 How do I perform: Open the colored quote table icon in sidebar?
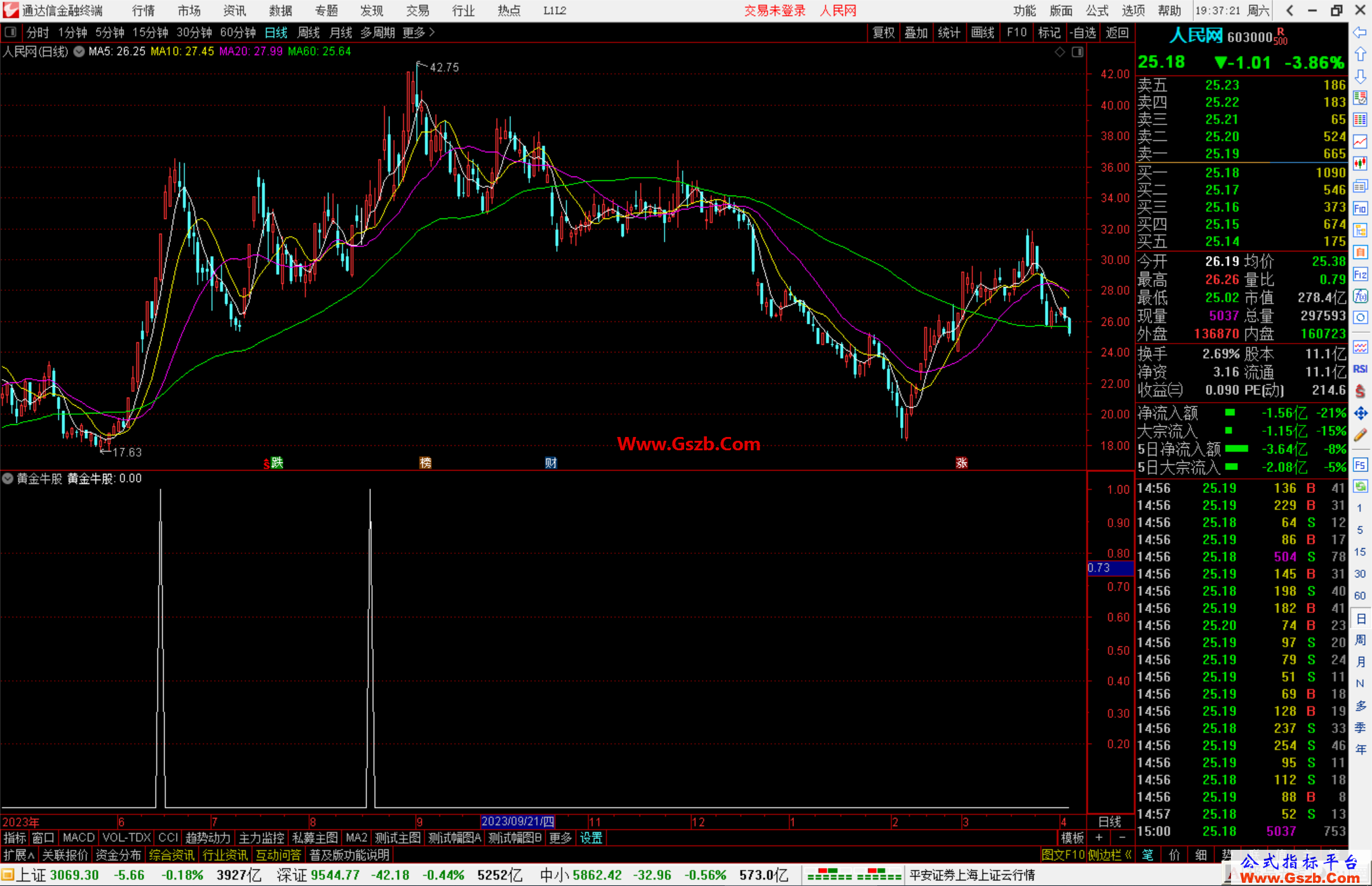point(1360,120)
